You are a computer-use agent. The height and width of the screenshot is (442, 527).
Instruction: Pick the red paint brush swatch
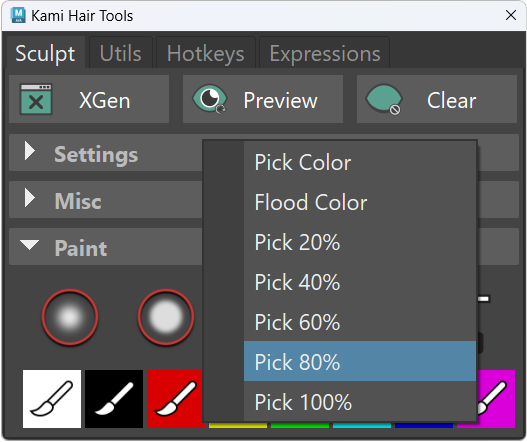[x=175, y=399]
